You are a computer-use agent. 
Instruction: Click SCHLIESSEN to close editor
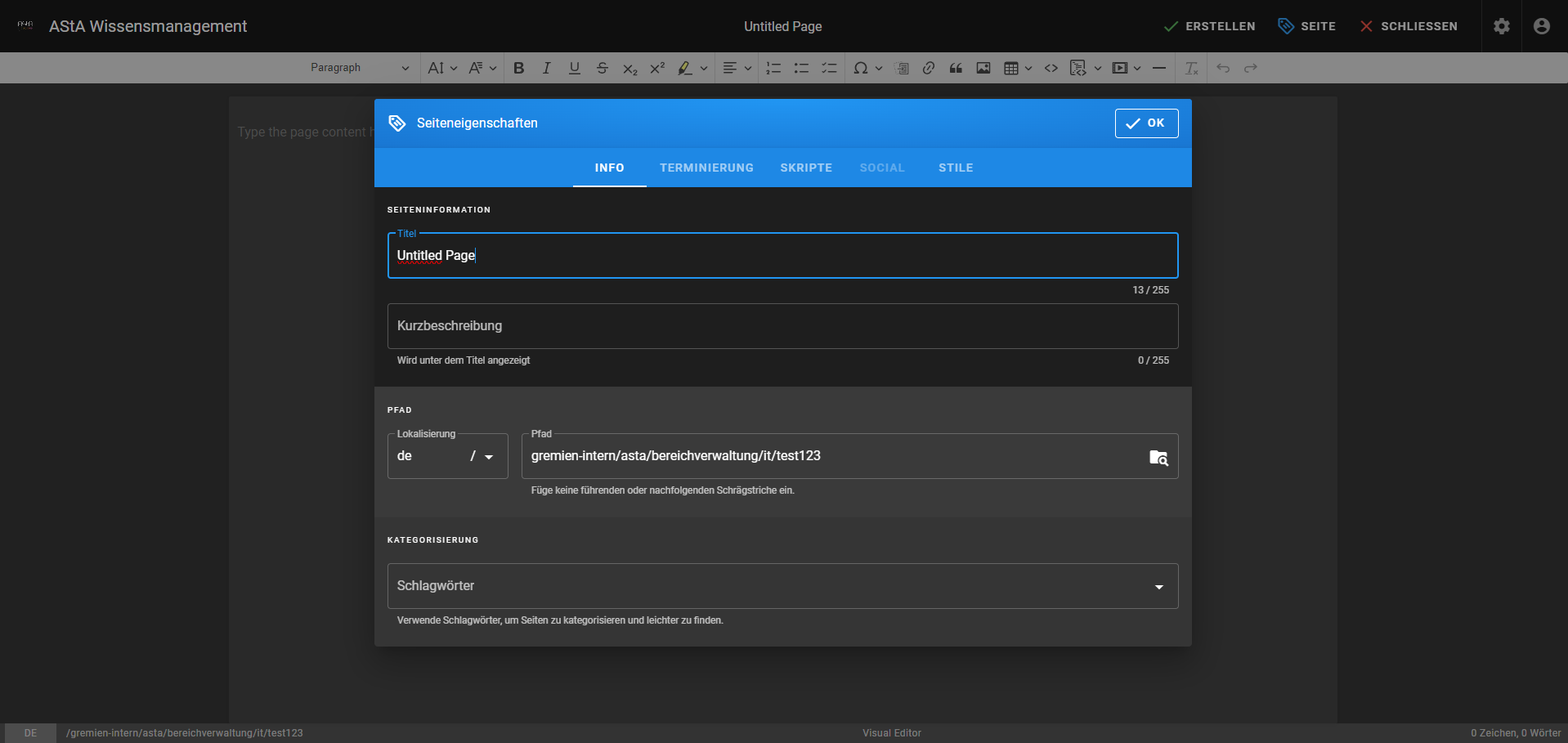[x=1409, y=26]
